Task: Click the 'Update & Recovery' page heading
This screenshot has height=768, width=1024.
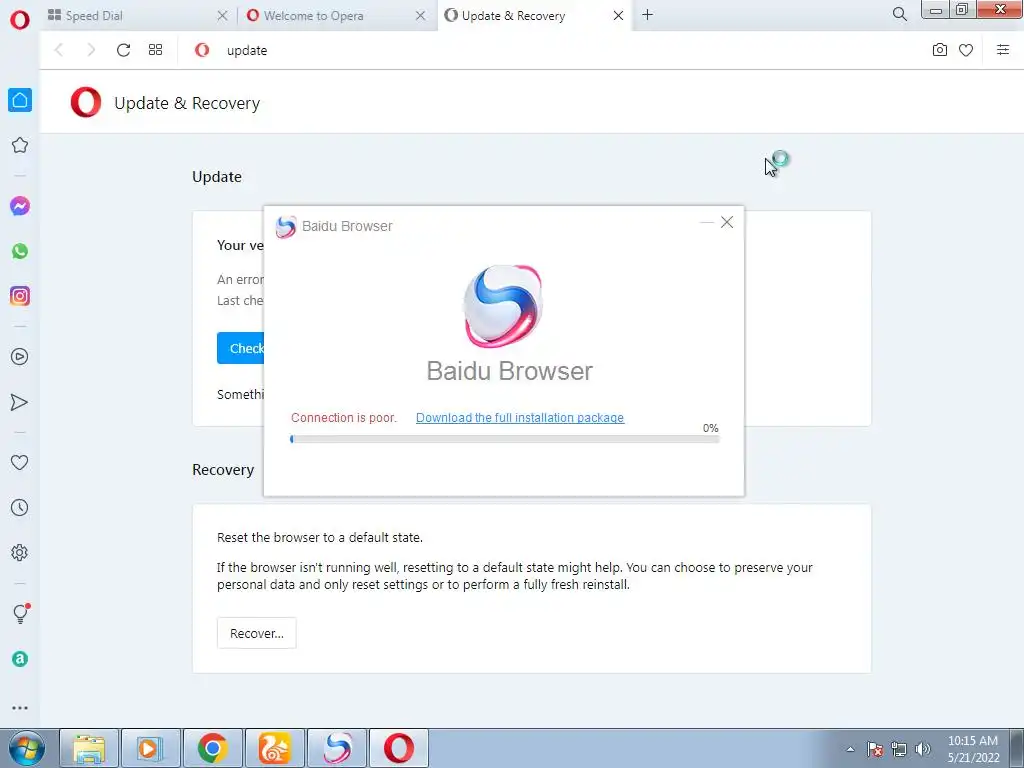Action: (x=187, y=103)
